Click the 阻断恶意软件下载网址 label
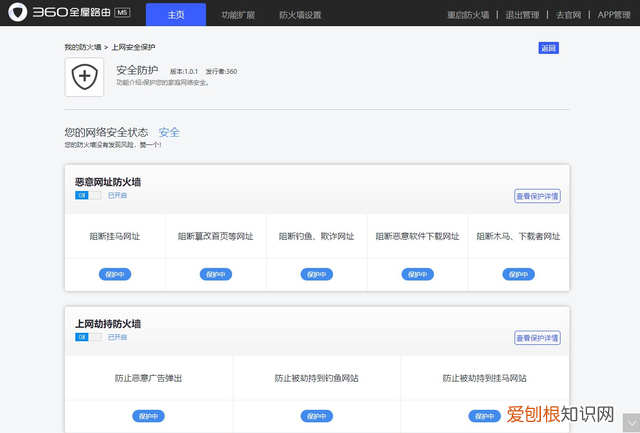The image size is (640, 433). click(417, 236)
